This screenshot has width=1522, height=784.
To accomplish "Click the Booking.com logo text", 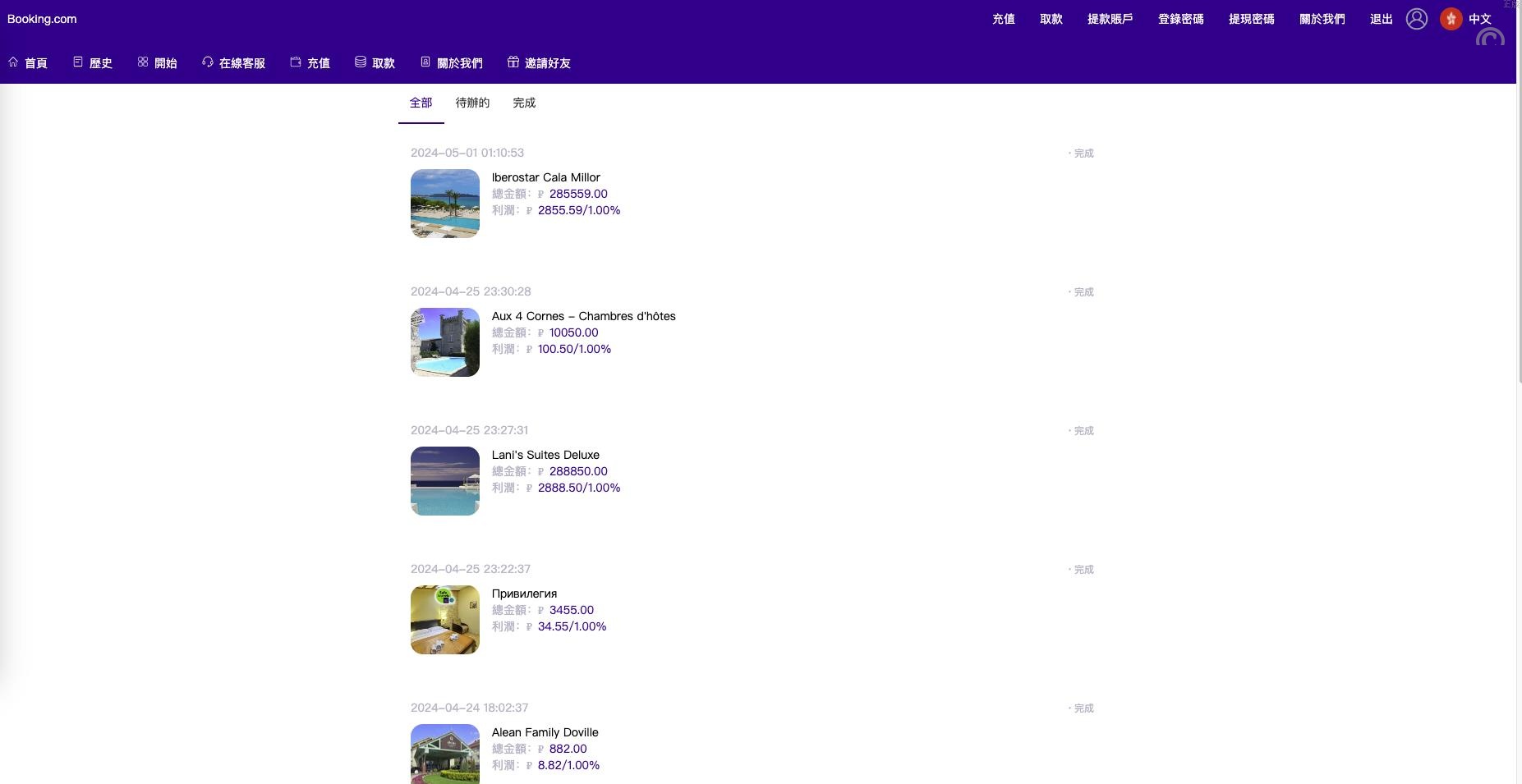I will [42, 19].
